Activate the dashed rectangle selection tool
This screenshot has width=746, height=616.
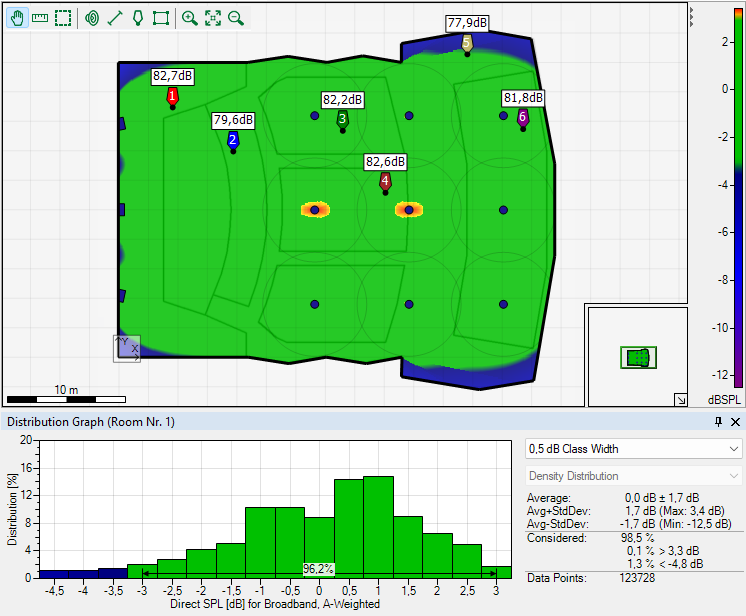63,18
